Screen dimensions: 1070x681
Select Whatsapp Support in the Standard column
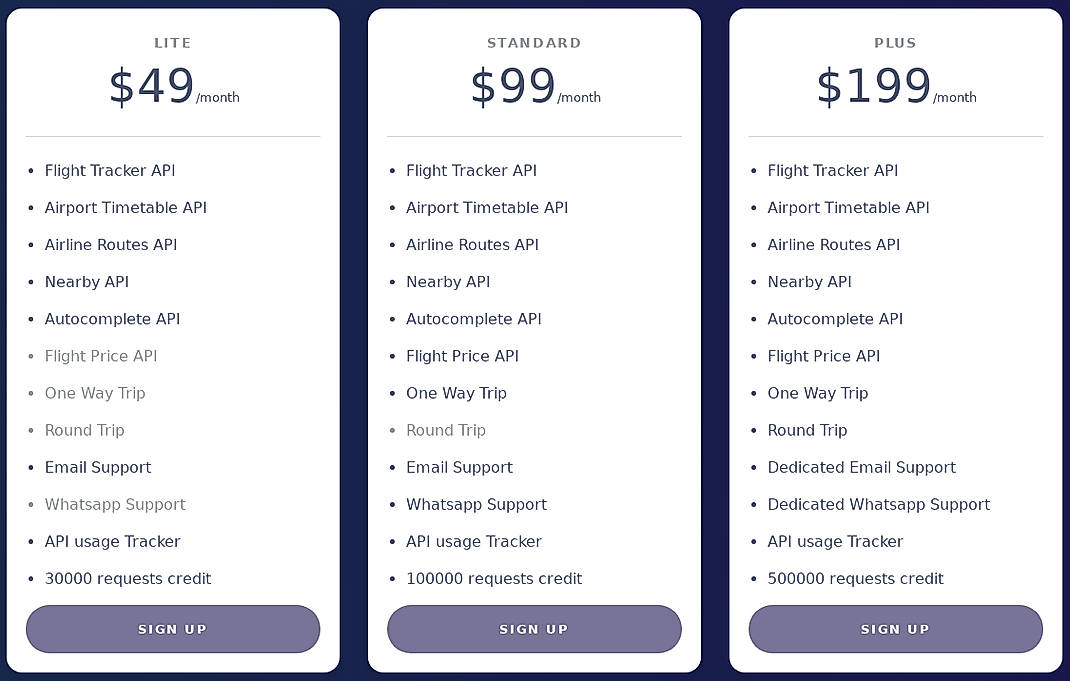(477, 504)
